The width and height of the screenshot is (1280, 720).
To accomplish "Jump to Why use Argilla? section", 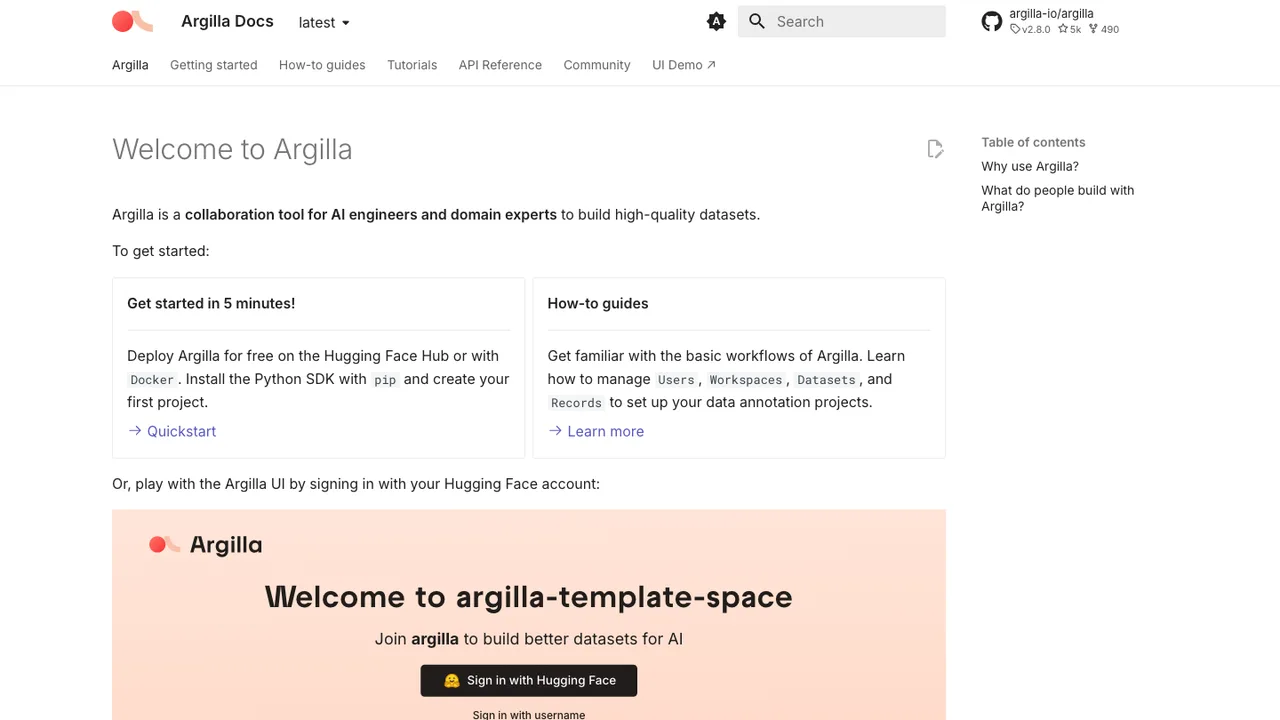I will pyautogui.click(x=1030, y=167).
